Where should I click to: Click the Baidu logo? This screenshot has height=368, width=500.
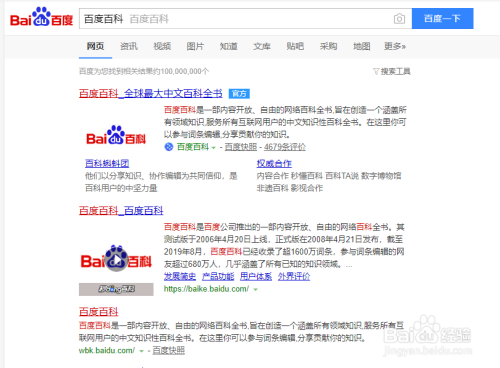[41, 17]
